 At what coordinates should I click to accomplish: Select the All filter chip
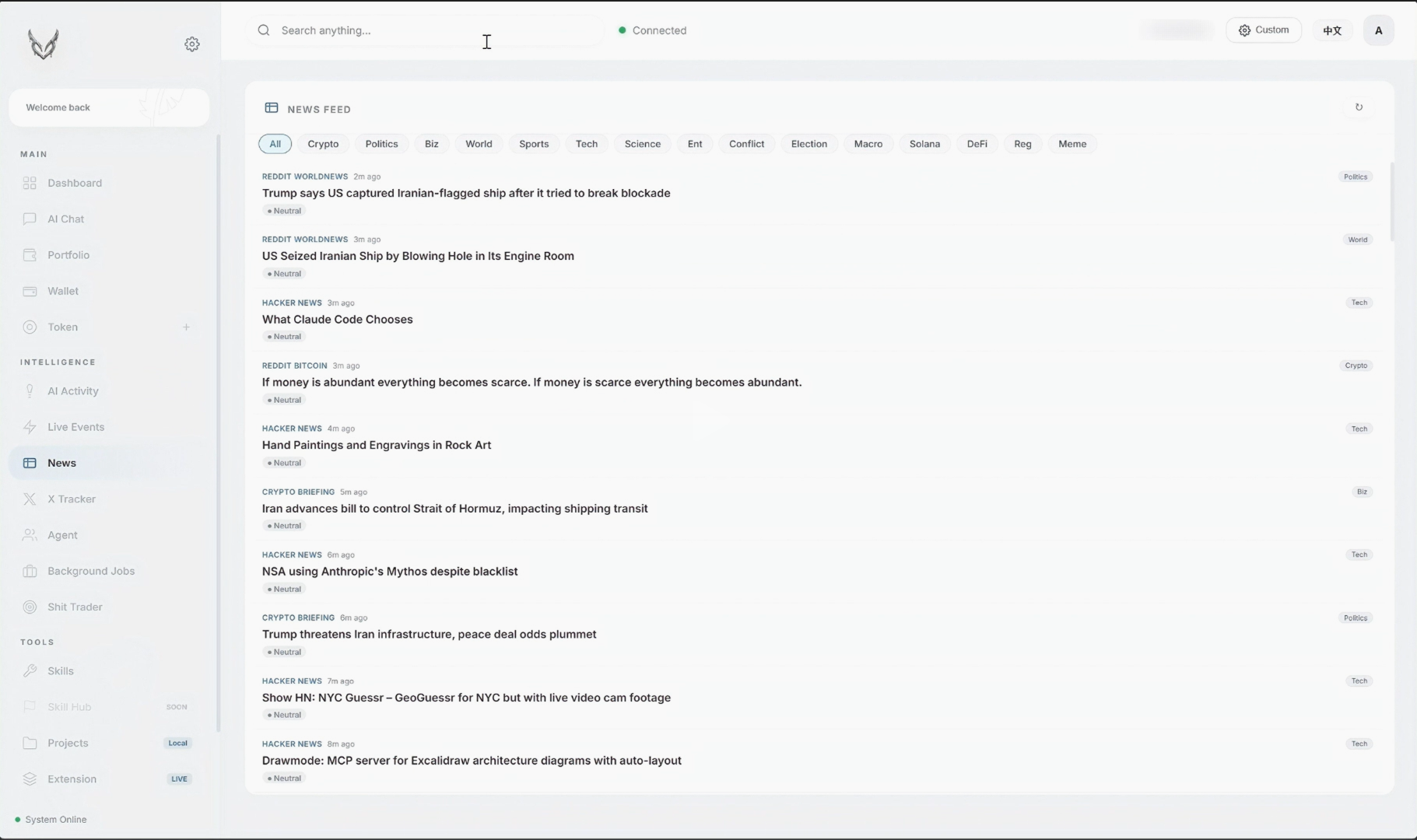[275, 144]
